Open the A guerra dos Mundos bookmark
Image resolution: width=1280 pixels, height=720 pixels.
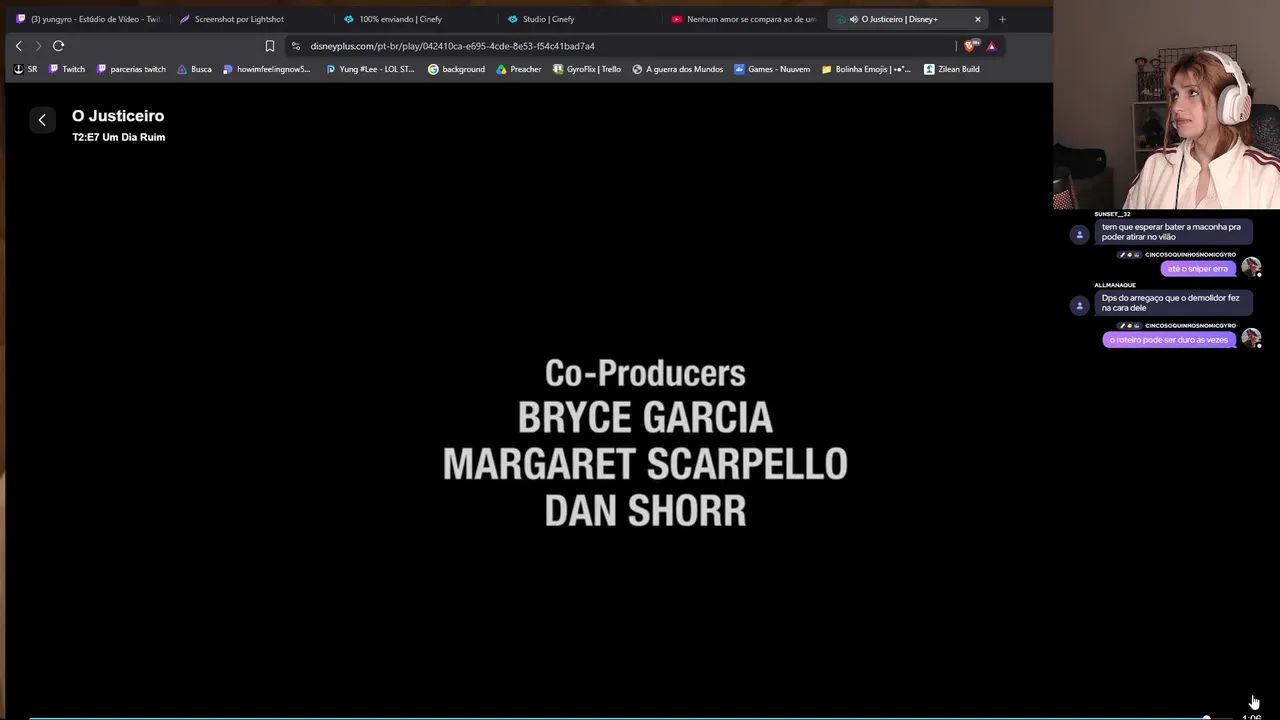[x=678, y=69]
